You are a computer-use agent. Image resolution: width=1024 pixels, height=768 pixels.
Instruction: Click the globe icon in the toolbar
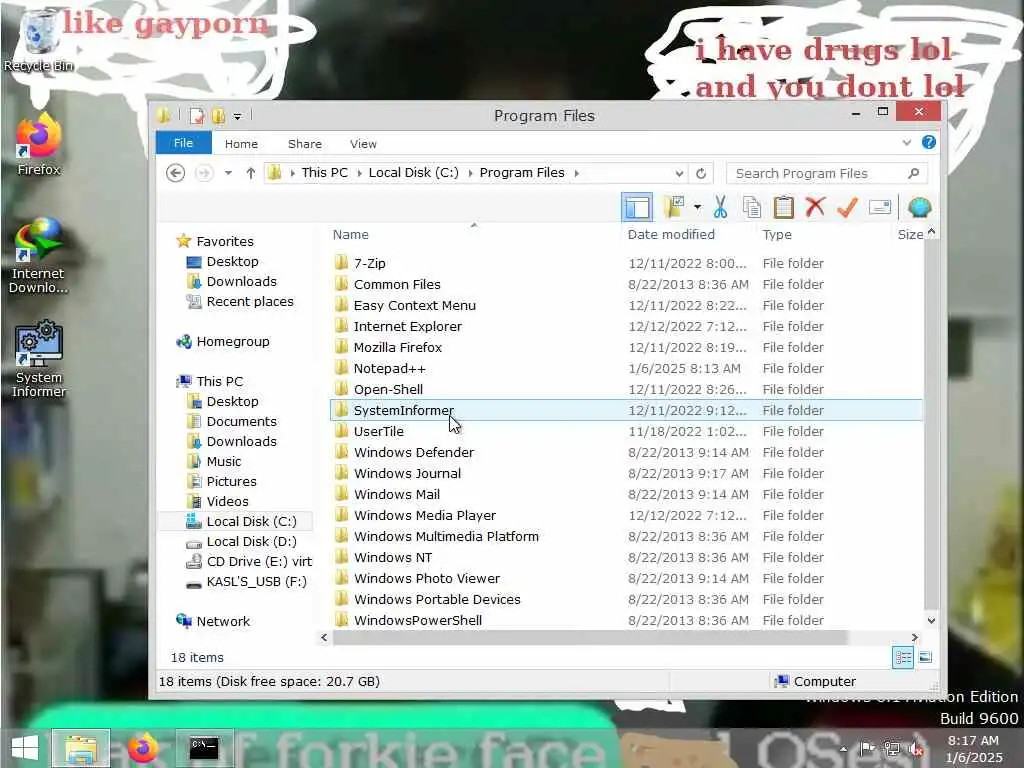pyautogui.click(x=919, y=207)
